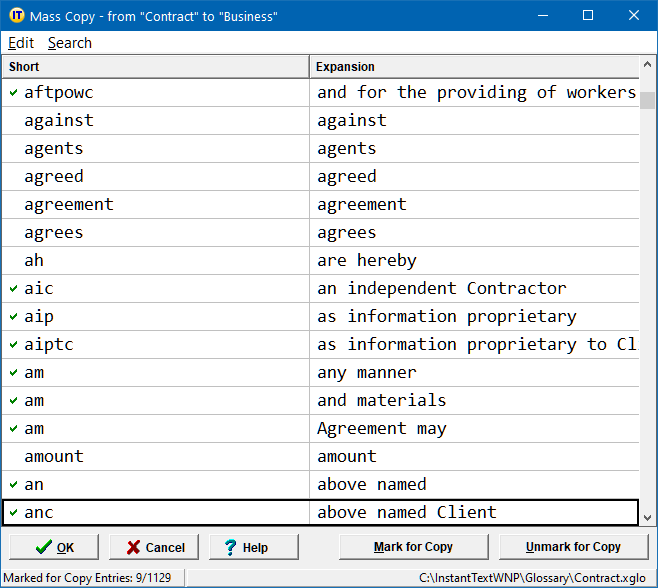Select the 'agreement' row in the list

69,204
